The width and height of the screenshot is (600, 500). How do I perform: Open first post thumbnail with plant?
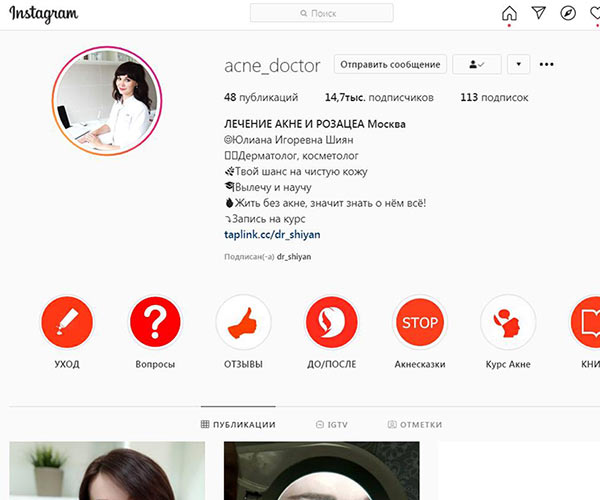click(107, 471)
